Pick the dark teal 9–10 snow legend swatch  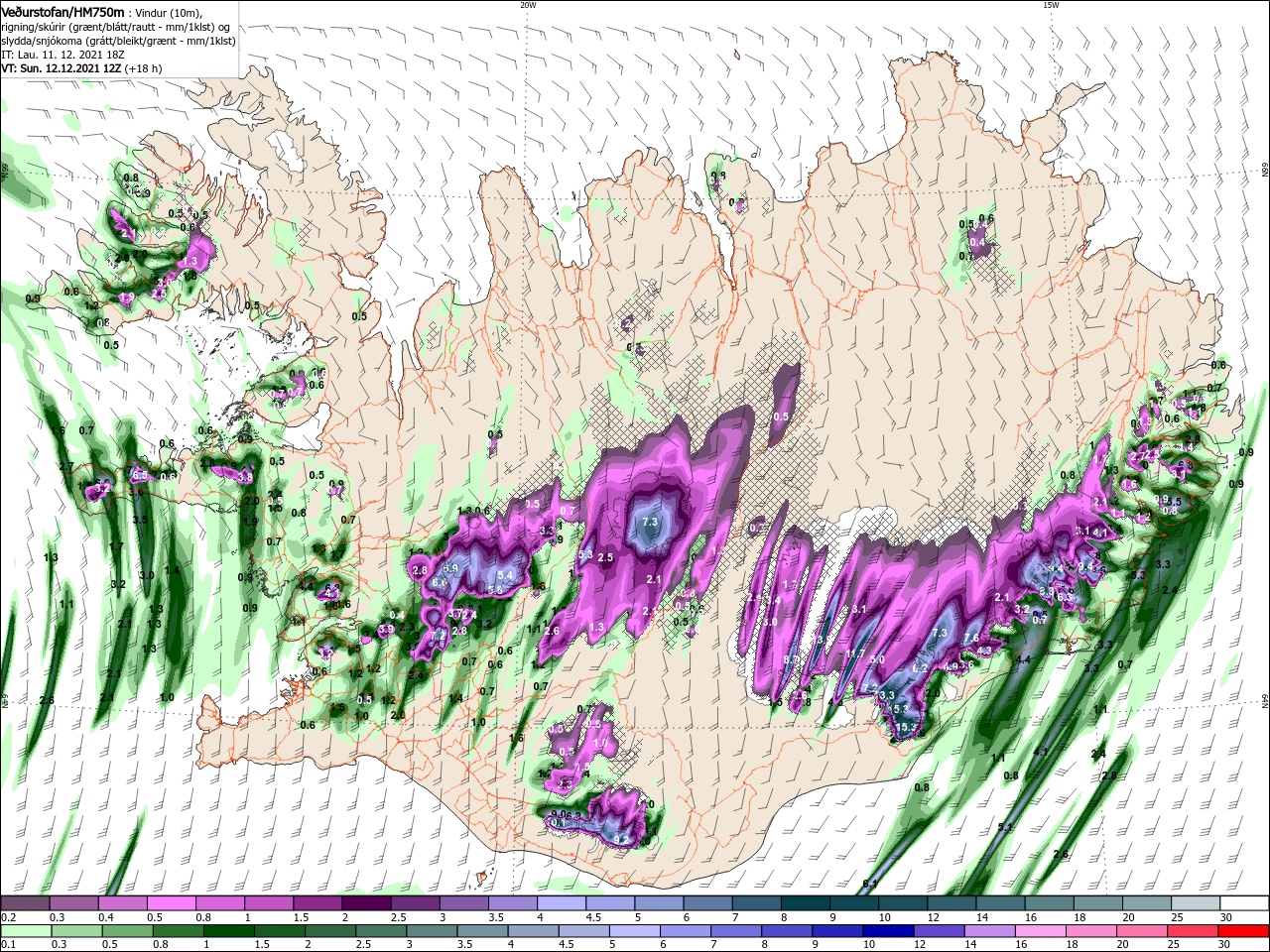[x=854, y=903]
